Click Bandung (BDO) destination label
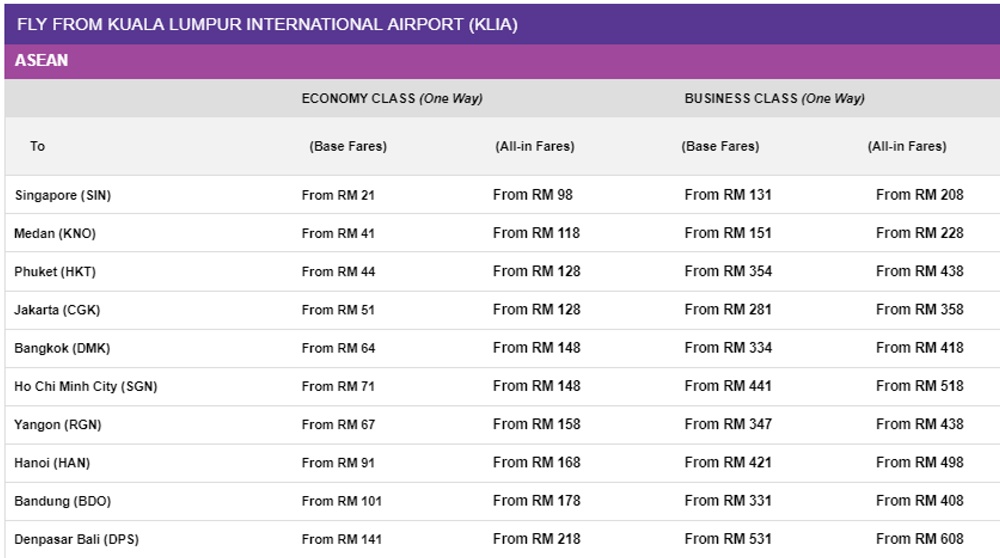Viewport: 1000px width, 558px height. [x=62, y=501]
